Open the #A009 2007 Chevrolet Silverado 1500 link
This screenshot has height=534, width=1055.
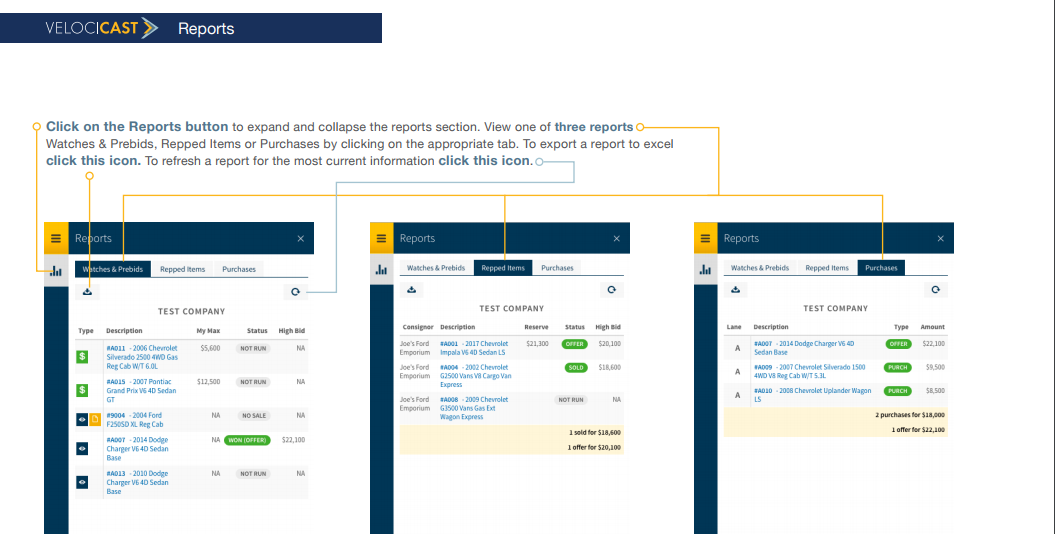[x=809, y=371]
